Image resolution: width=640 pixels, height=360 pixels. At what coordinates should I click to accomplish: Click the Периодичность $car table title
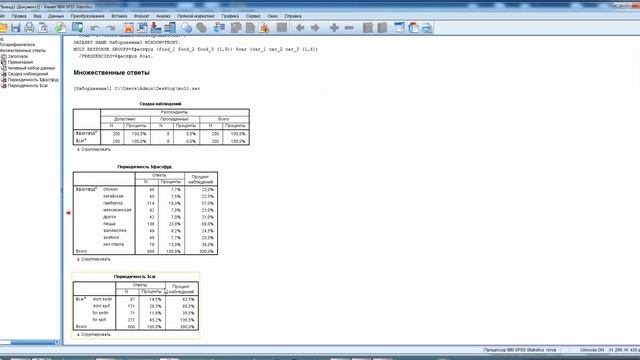(135, 277)
